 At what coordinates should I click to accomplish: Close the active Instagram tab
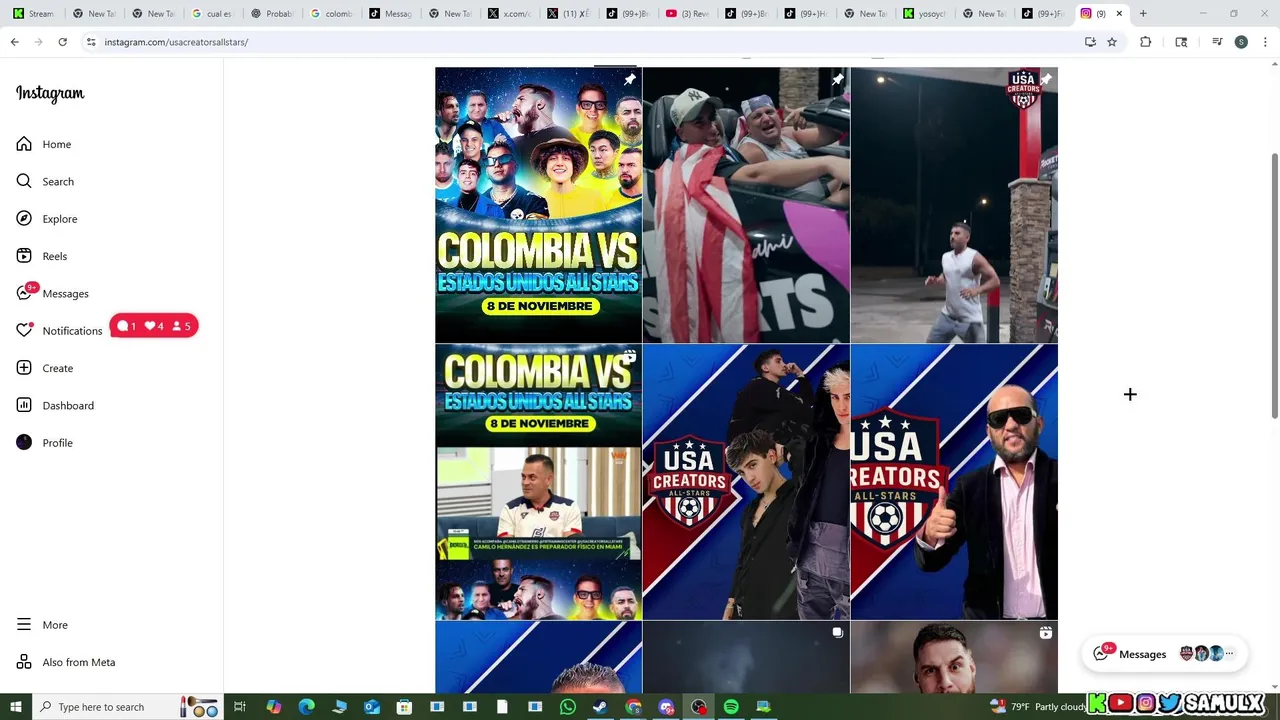(1119, 14)
